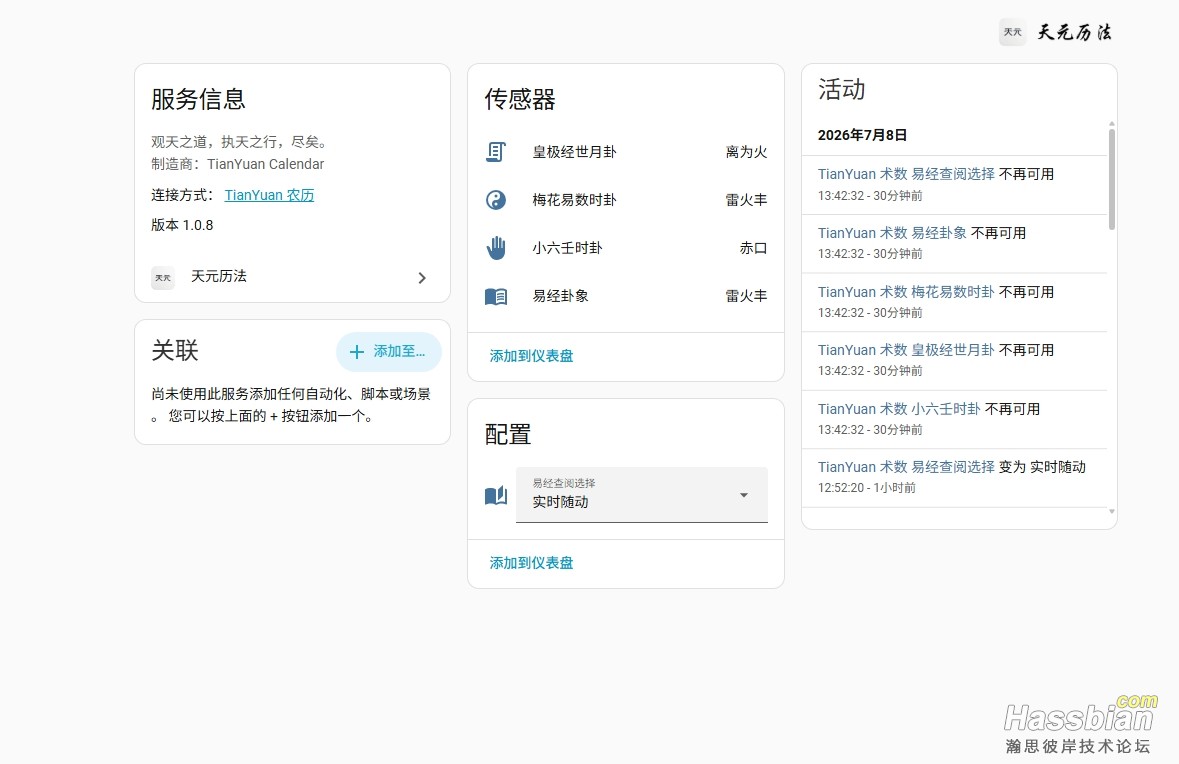Click the open book icon for 易经卦象
Screen dimensions: 1179x764
pos(496,296)
